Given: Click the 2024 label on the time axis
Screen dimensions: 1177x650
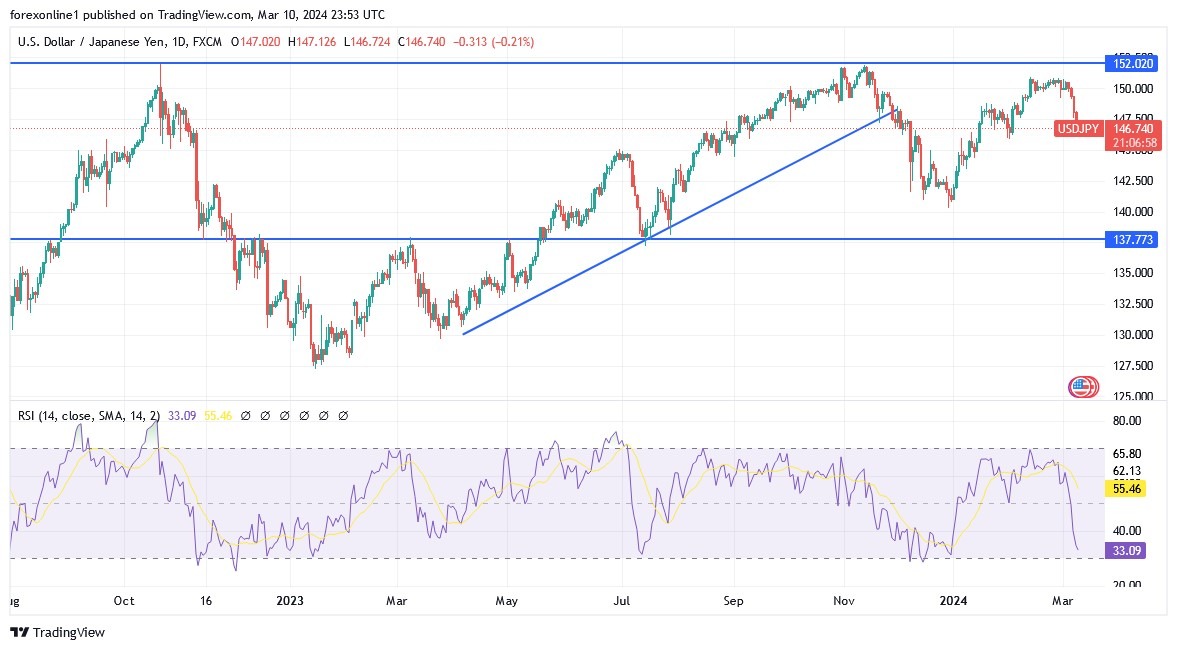Looking at the screenshot, I should click(x=952, y=601).
